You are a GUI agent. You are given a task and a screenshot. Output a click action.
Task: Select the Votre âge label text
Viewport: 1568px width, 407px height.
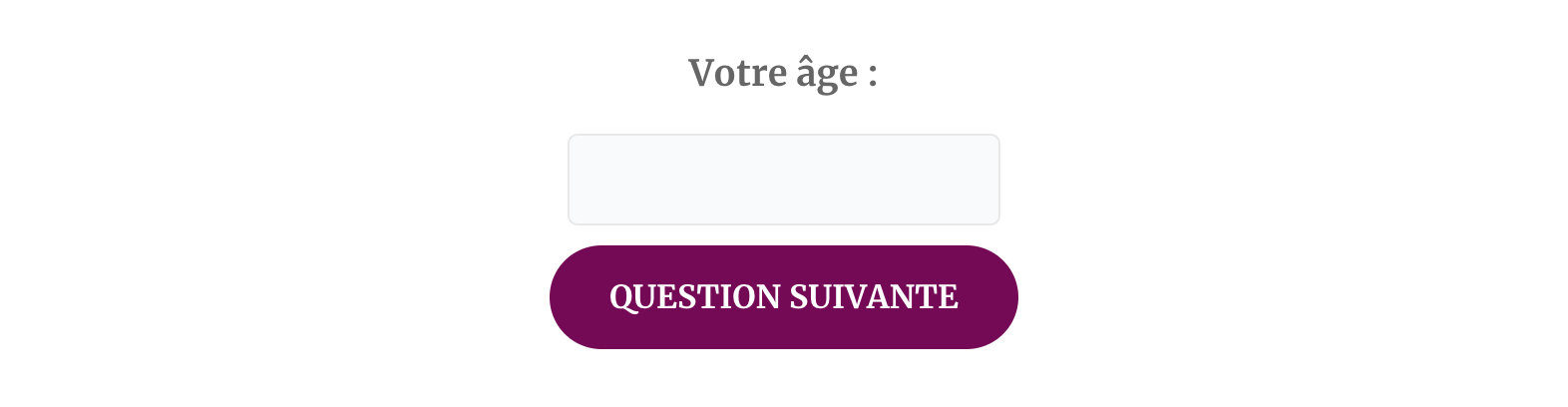pyautogui.click(x=783, y=74)
